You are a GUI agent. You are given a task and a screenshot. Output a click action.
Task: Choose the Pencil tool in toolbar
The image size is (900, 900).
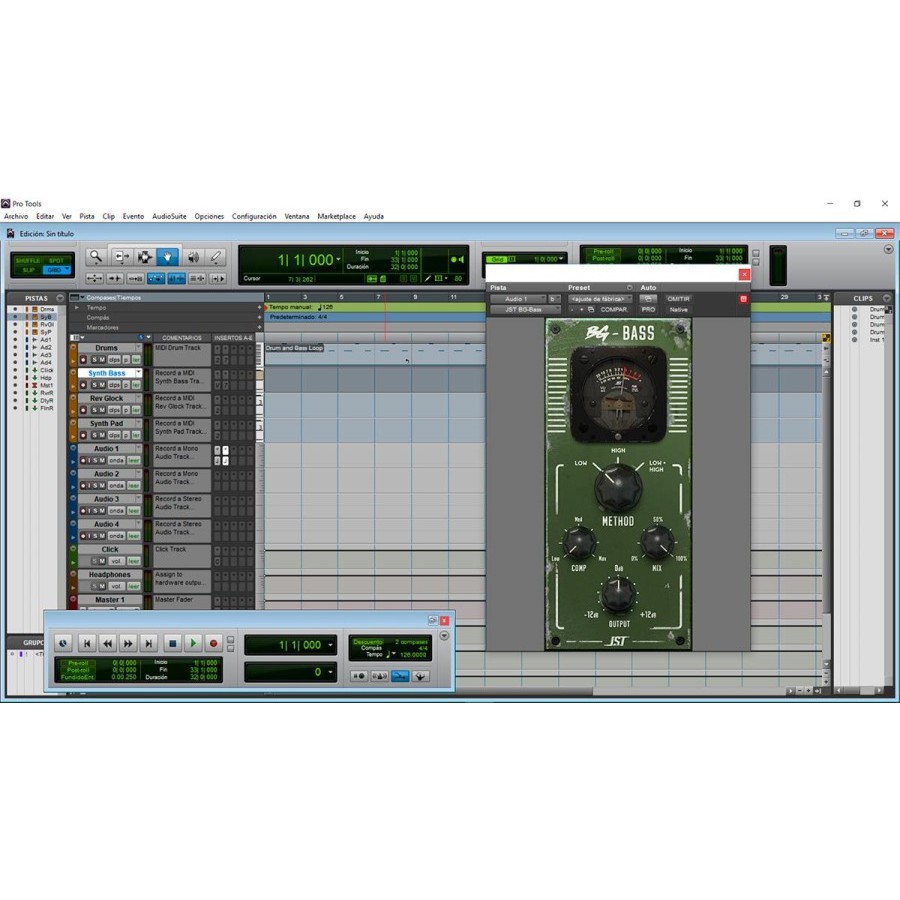coord(216,257)
